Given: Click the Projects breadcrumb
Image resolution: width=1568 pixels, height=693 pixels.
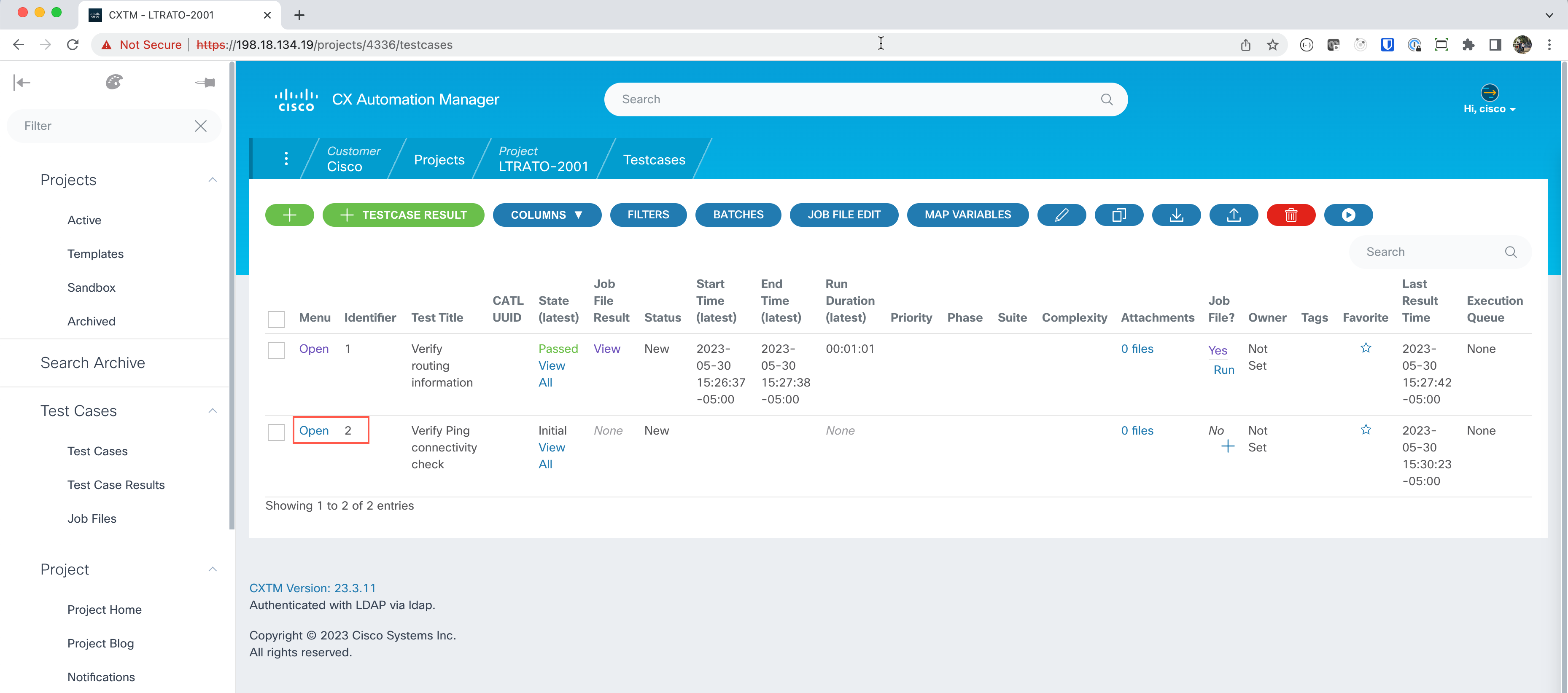Looking at the screenshot, I should click(x=439, y=159).
